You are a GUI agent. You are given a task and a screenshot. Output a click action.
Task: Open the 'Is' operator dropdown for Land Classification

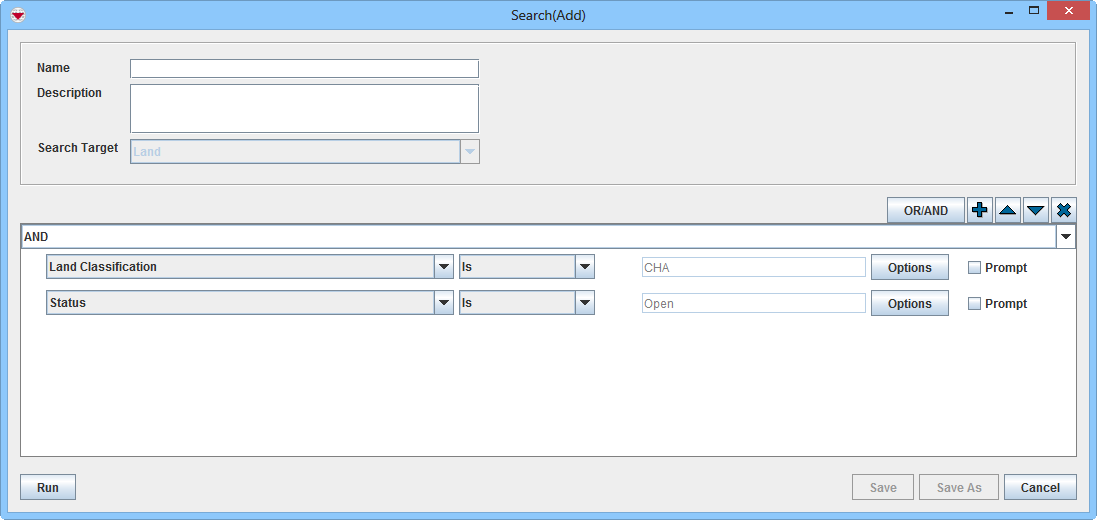tap(585, 267)
